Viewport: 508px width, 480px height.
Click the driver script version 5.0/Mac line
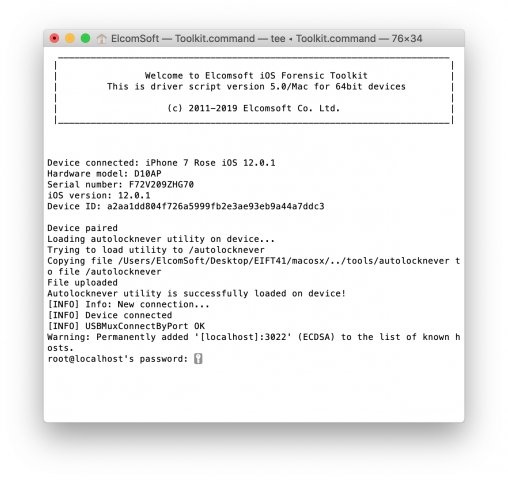click(x=256, y=87)
